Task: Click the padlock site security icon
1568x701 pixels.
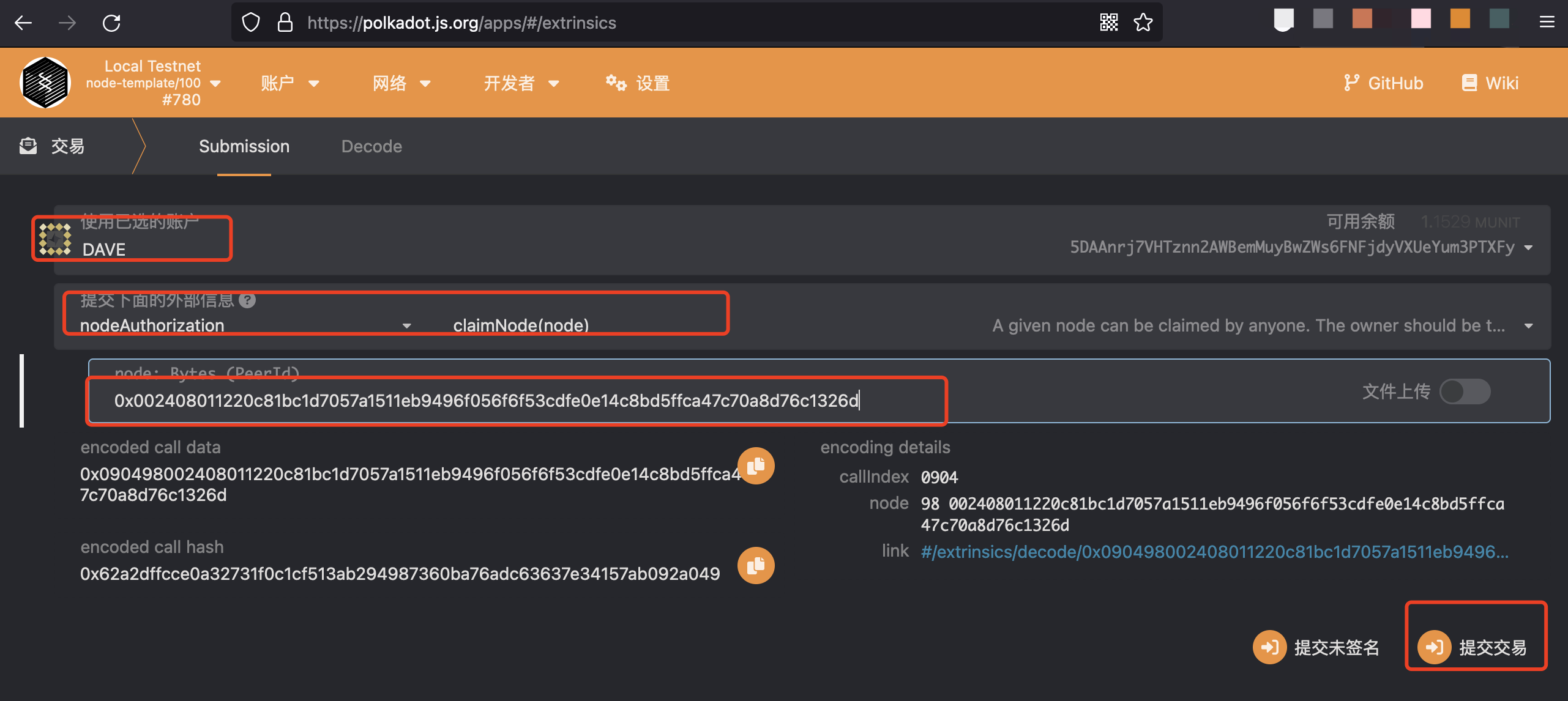Action: tap(285, 23)
